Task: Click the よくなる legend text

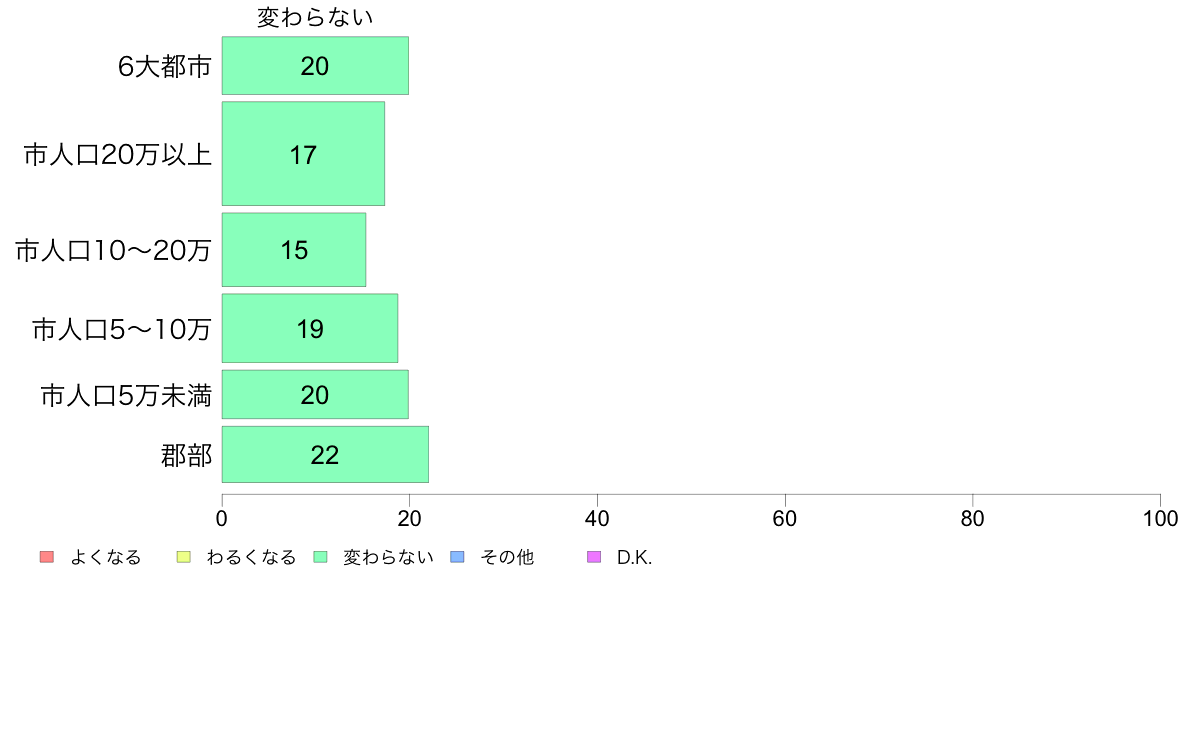Action: click(x=105, y=557)
